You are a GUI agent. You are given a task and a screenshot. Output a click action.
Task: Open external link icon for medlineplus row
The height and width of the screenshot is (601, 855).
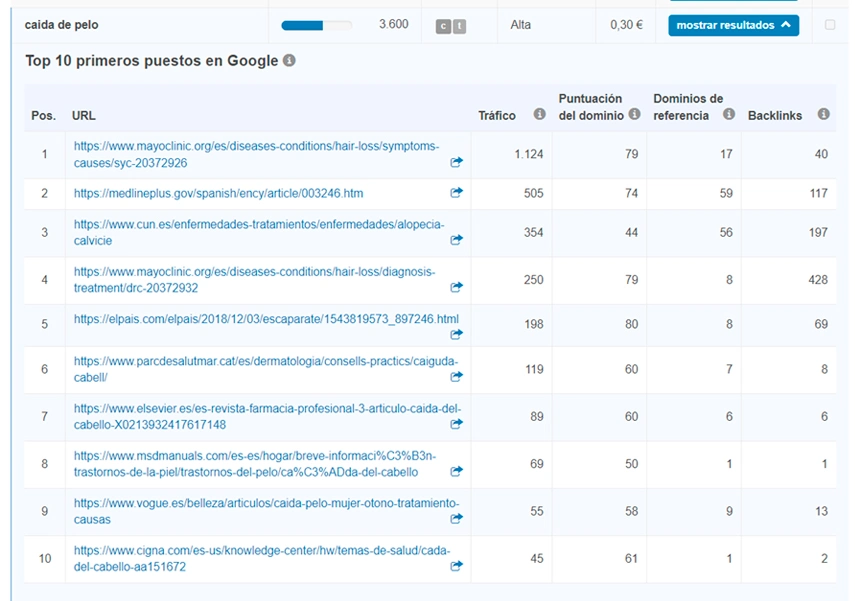(456, 193)
